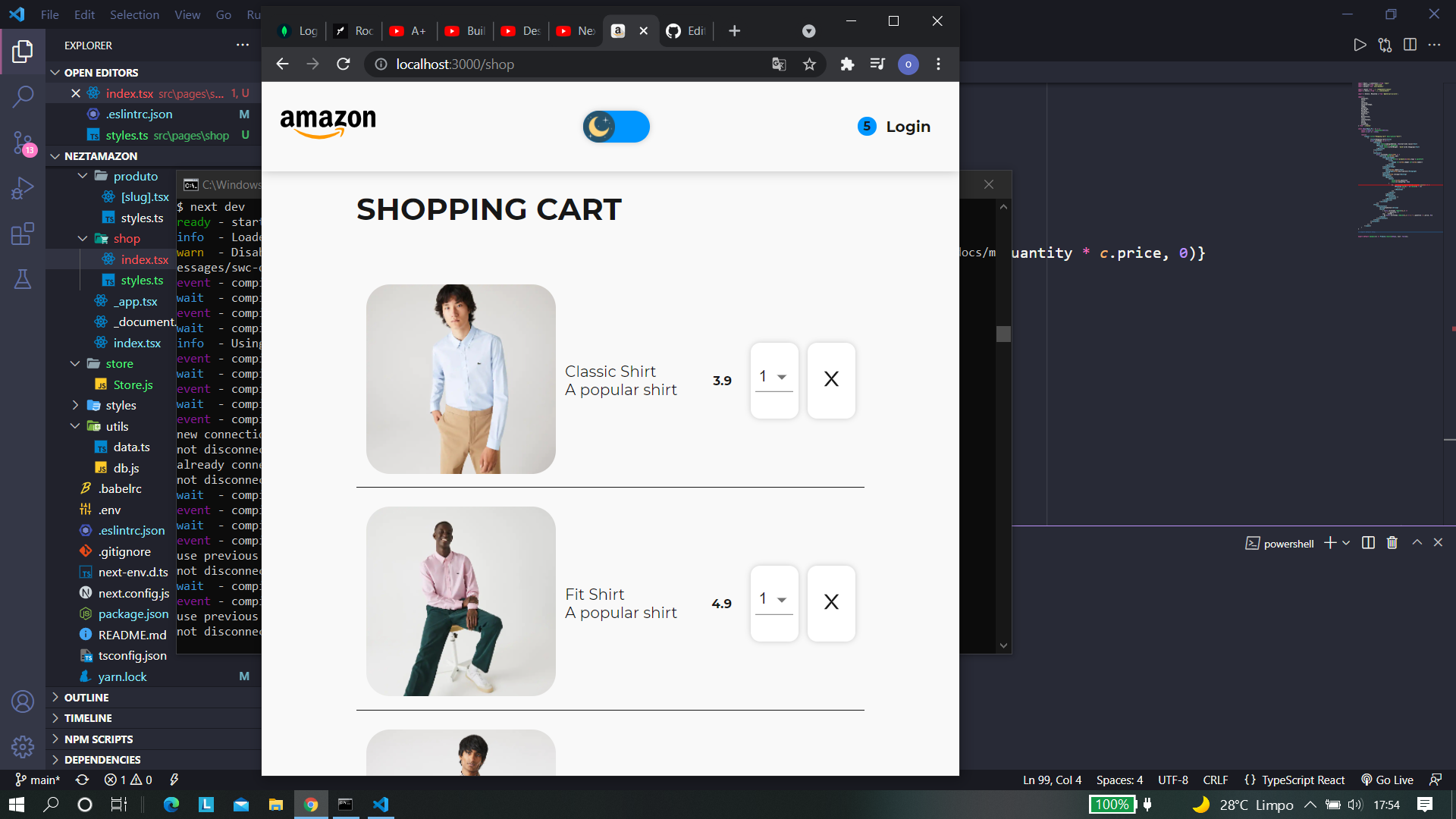Switch to the GitHub Edit browser tab

(686, 31)
